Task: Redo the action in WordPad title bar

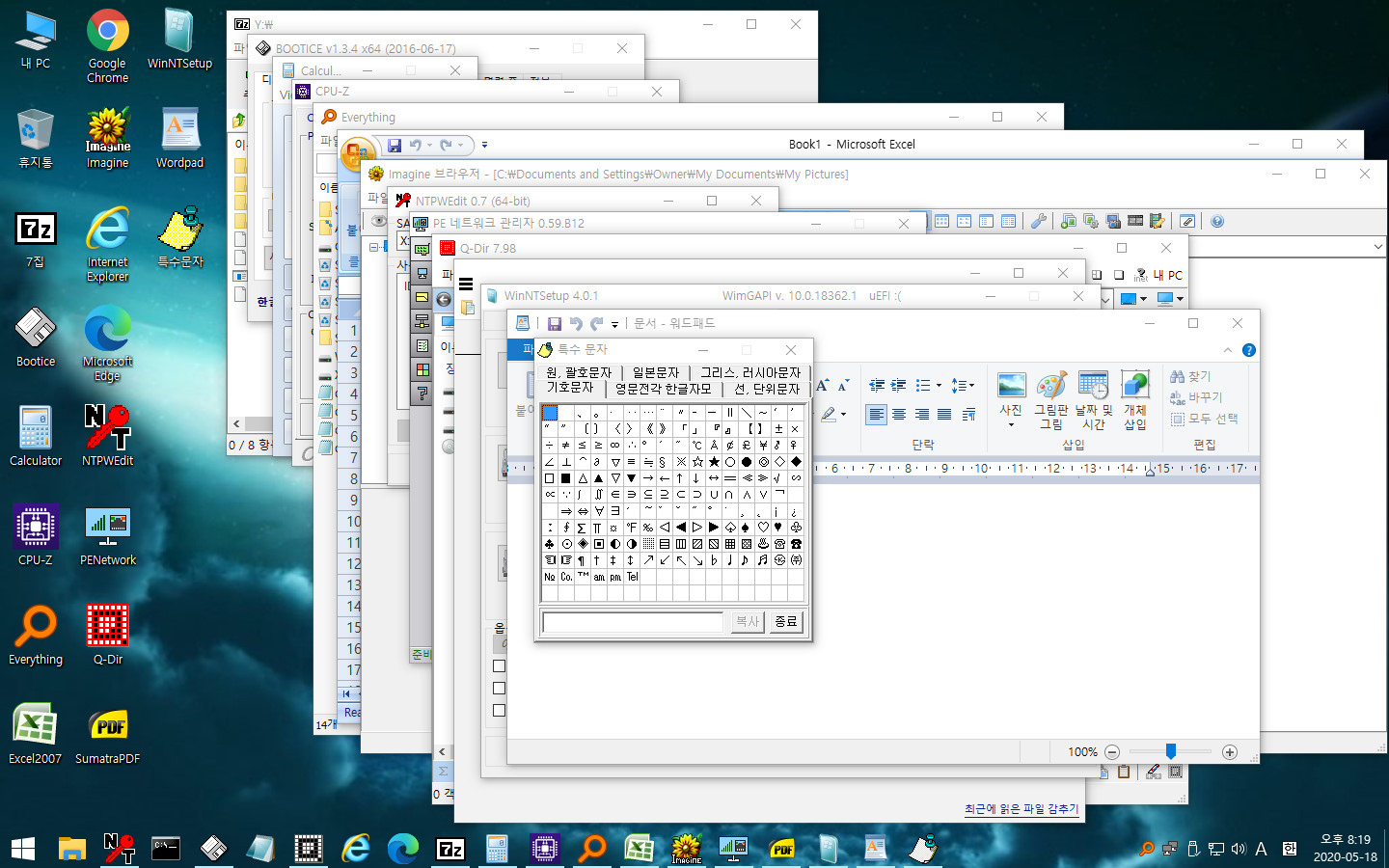Action: coord(597,324)
